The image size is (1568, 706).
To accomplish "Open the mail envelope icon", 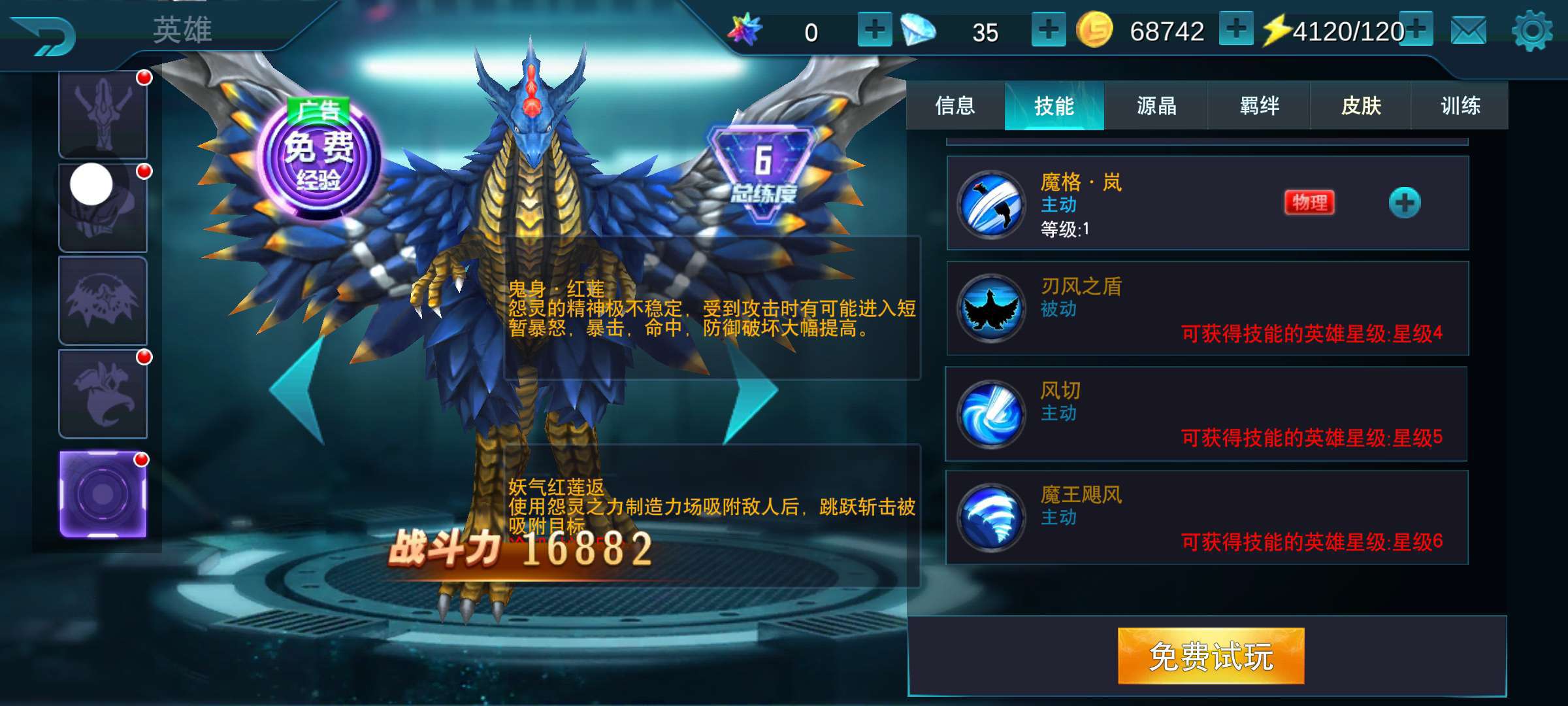I will [1468, 31].
